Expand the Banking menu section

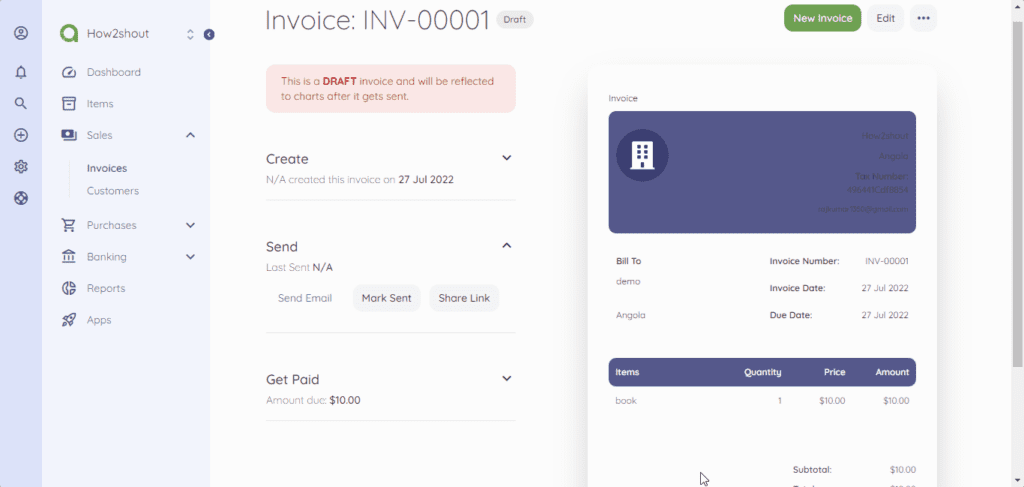190,257
